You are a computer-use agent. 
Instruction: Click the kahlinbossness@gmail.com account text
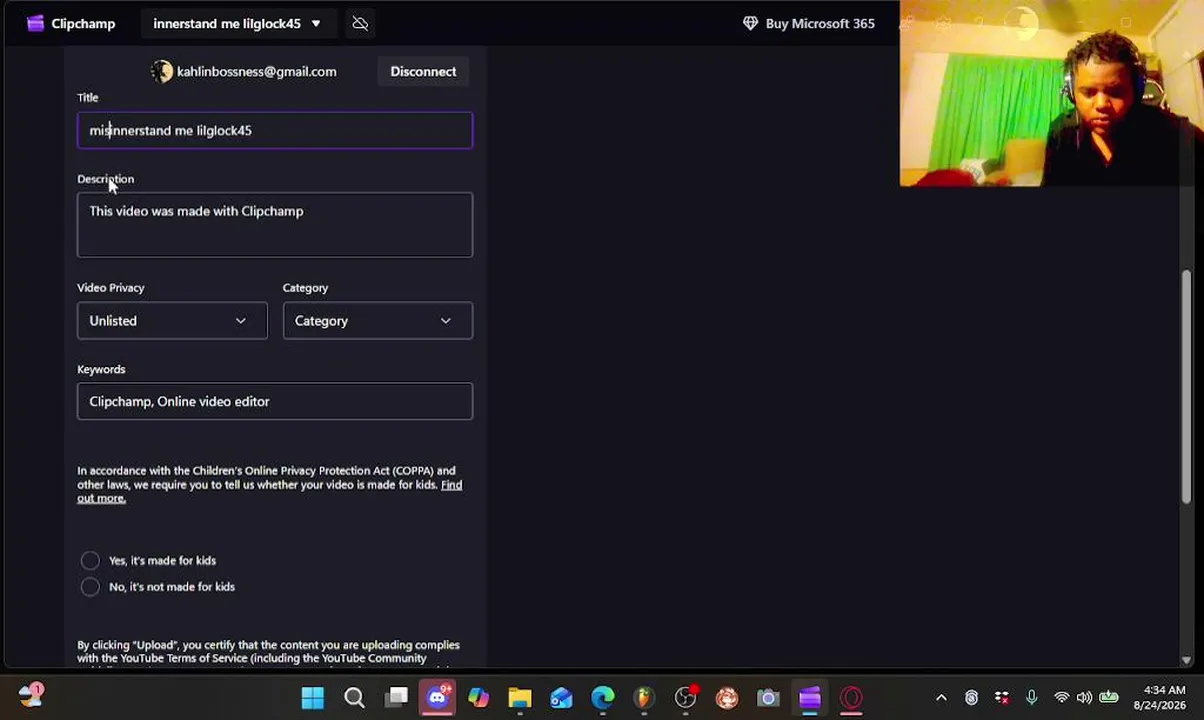pyautogui.click(x=256, y=71)
